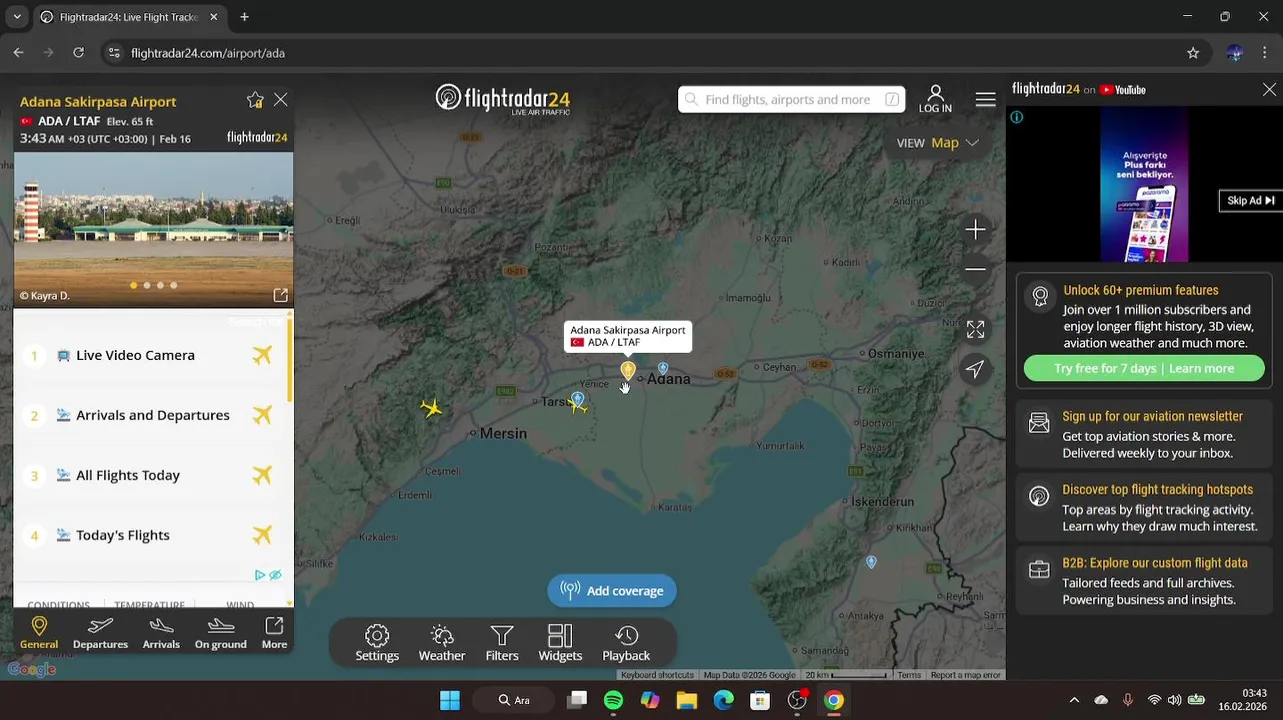Open Today's Flights ad item

[153, 535]
